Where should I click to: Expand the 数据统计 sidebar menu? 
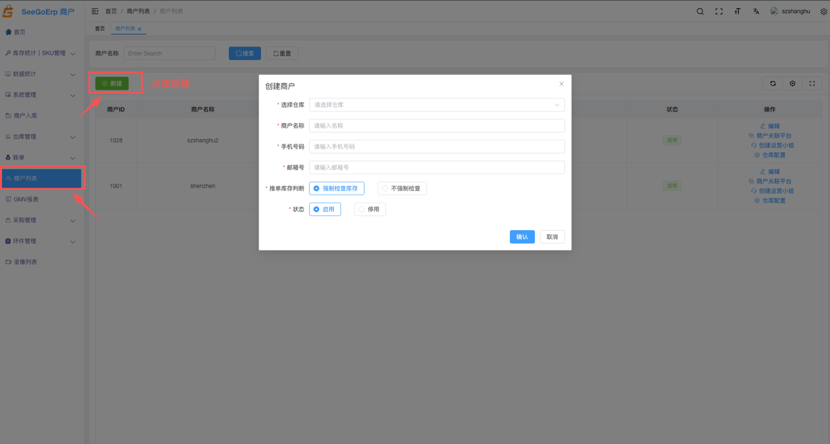(x=40, y=74)
